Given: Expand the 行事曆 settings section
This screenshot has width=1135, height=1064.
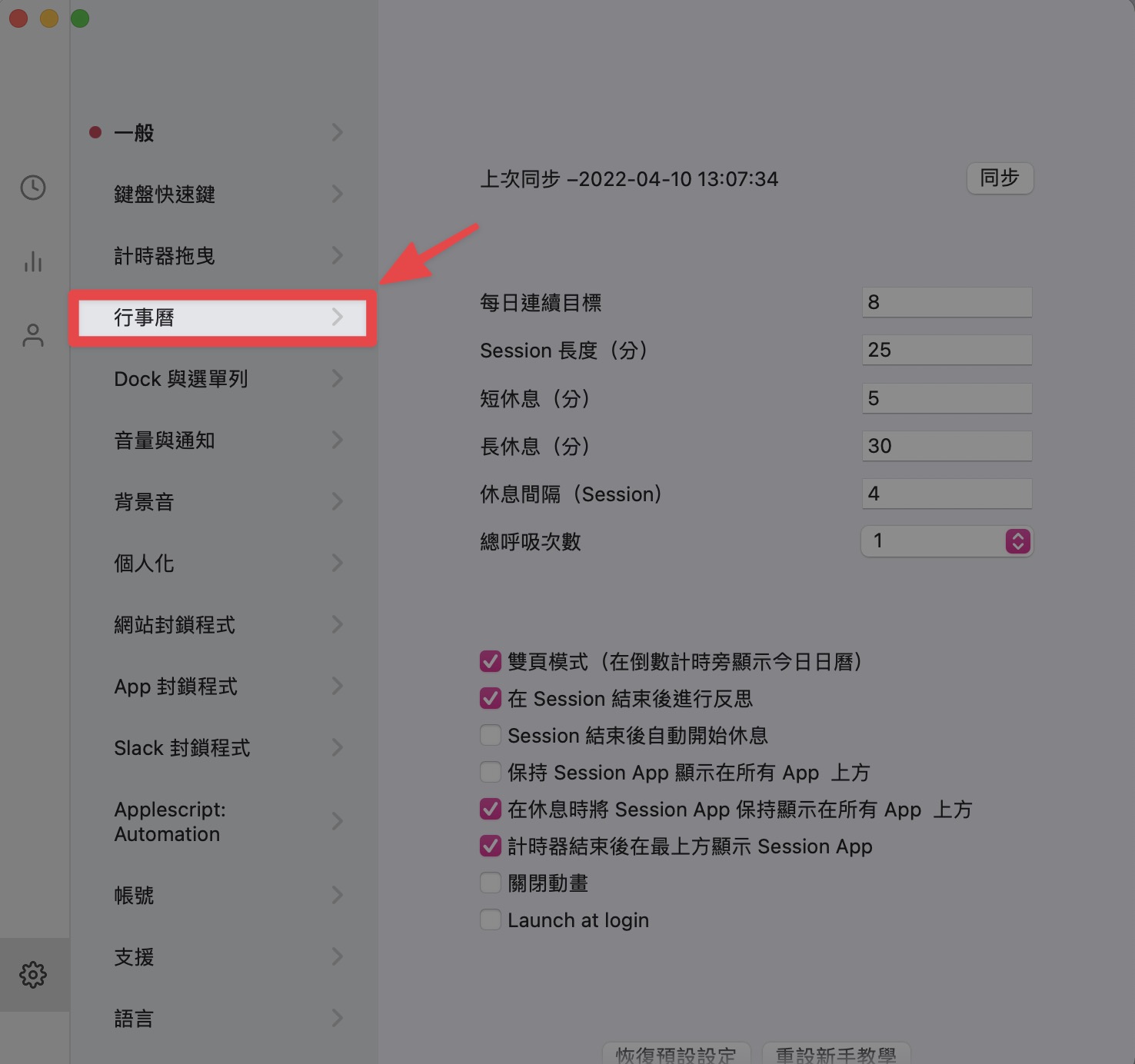Looking at the screenshot, I should coord(223,318).
